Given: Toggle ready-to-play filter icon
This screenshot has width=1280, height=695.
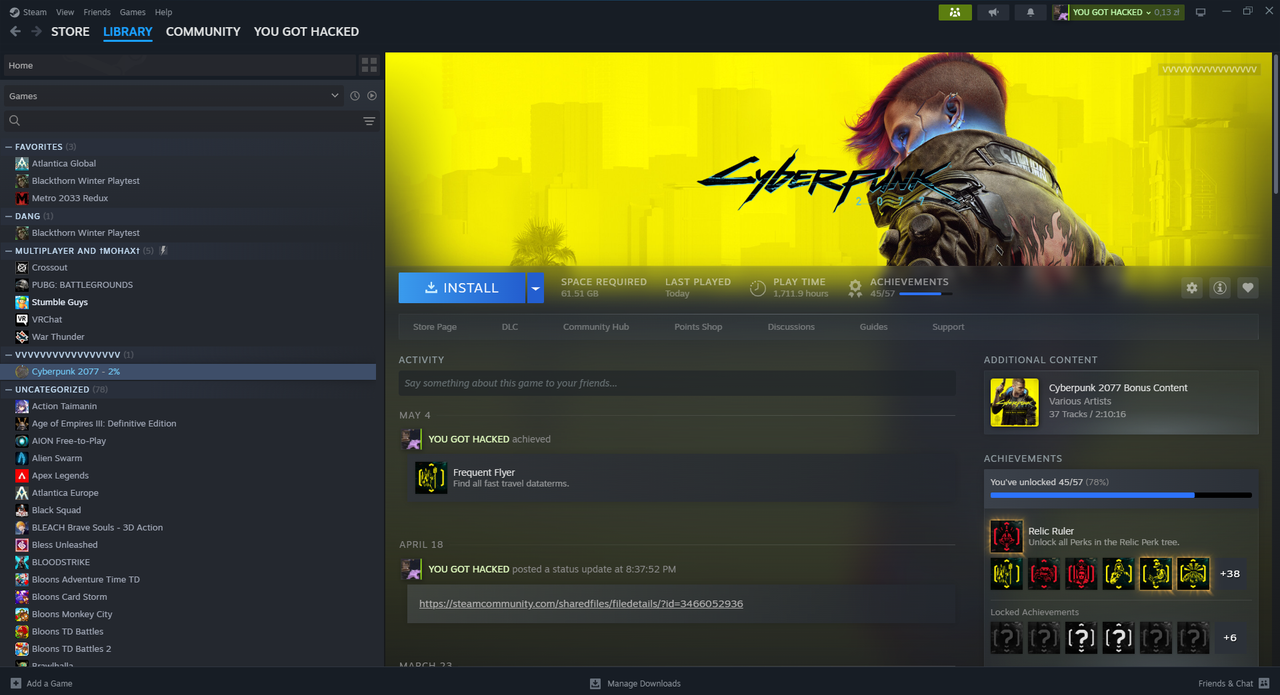Looking at the screenshot, I should (372, 96).
